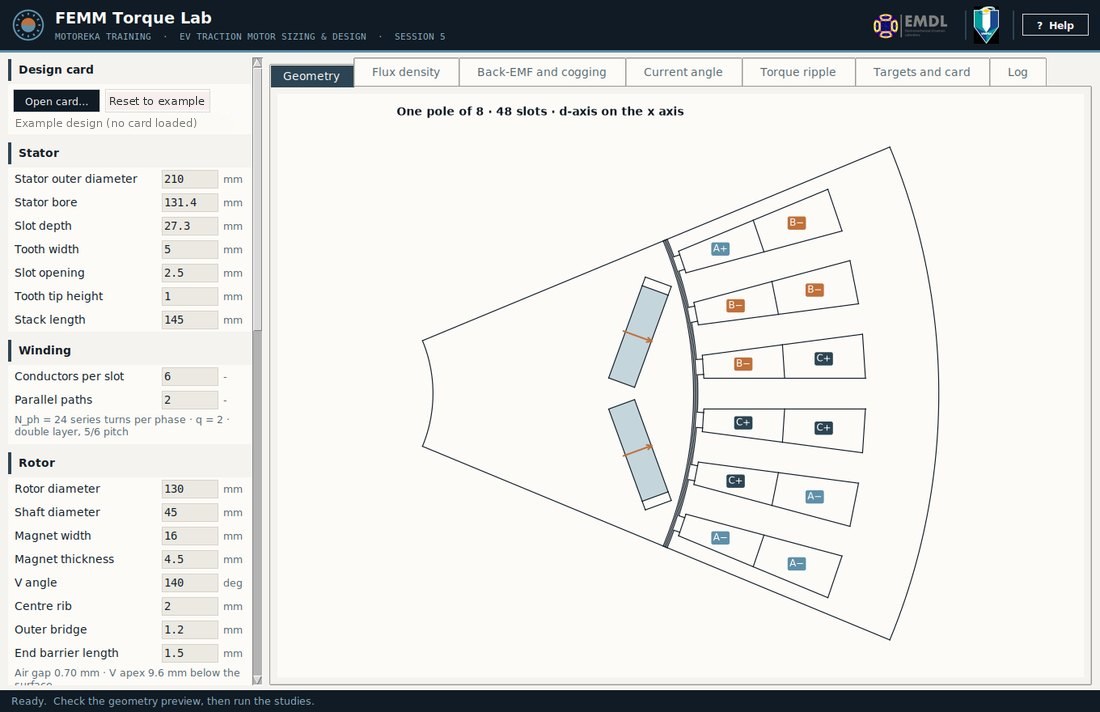Click the lower magnet in the rotor V
The width and height of the screenshot is (1100, 712).
click(x=638, y=452)
